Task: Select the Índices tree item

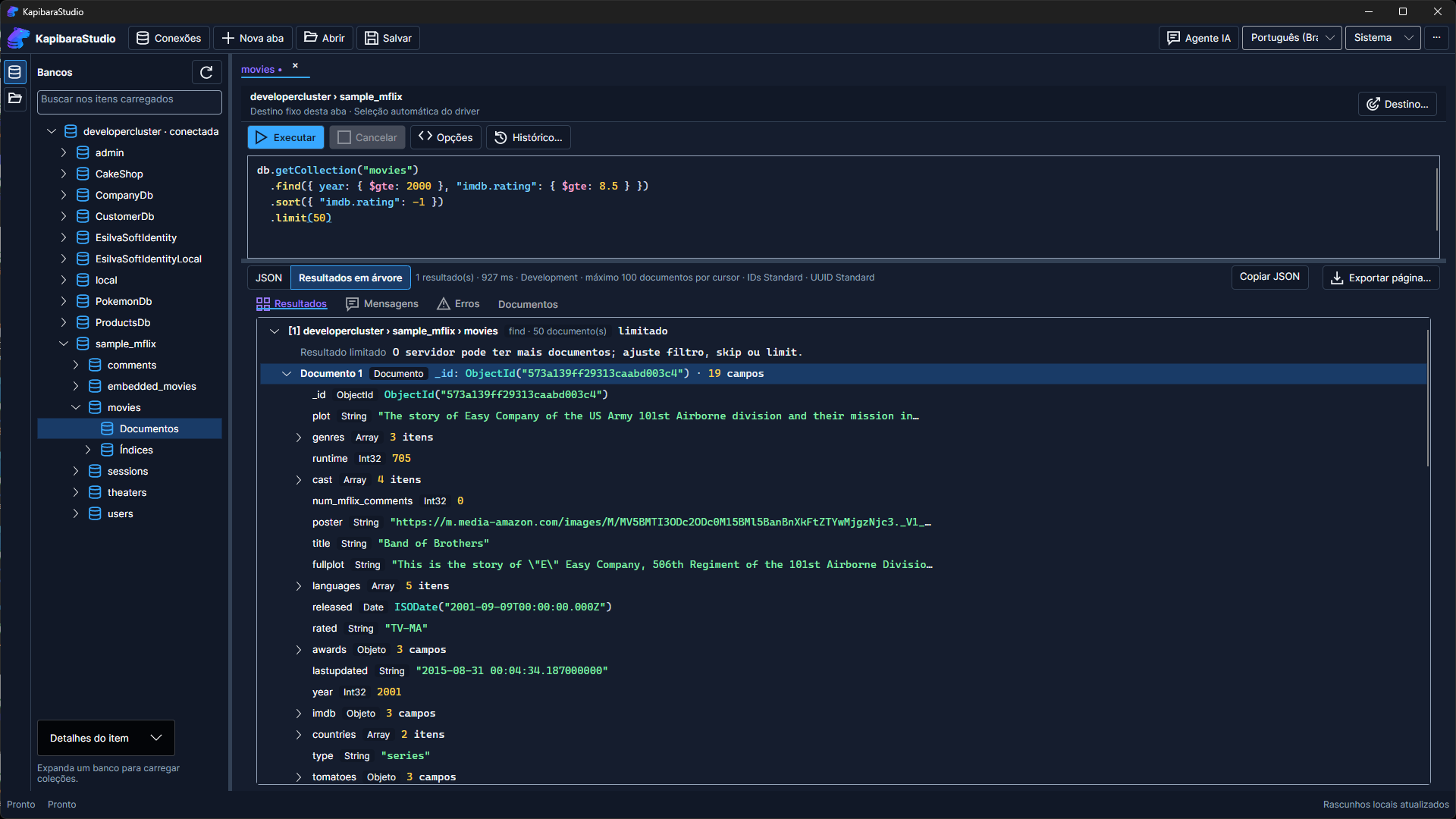Action: [136, 450]
